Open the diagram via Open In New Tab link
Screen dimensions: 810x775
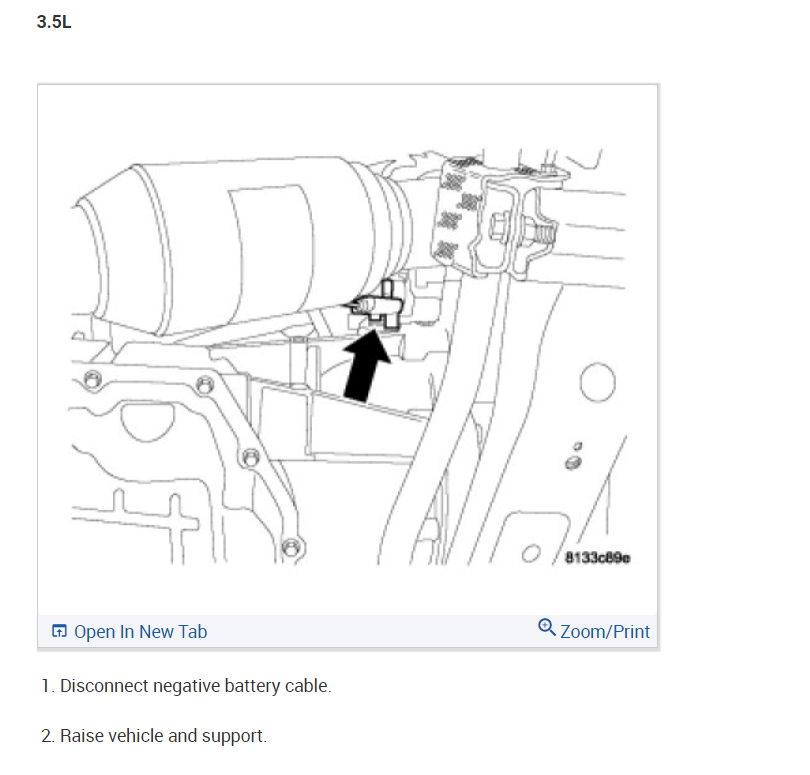pos(141,631)
